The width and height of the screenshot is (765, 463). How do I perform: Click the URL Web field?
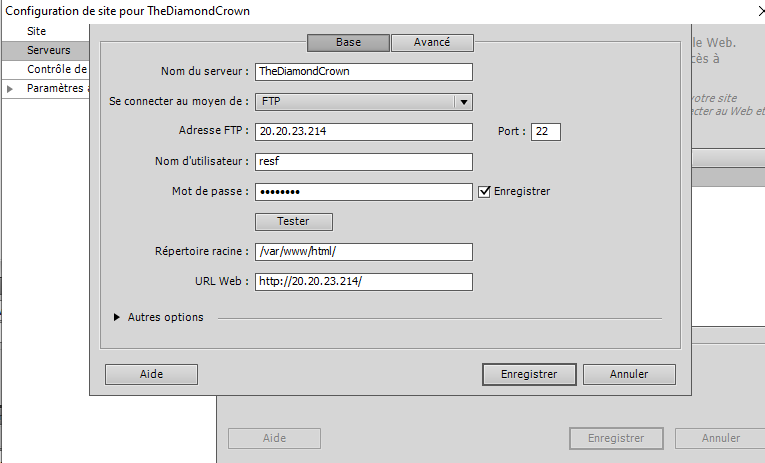pos(363,282)
